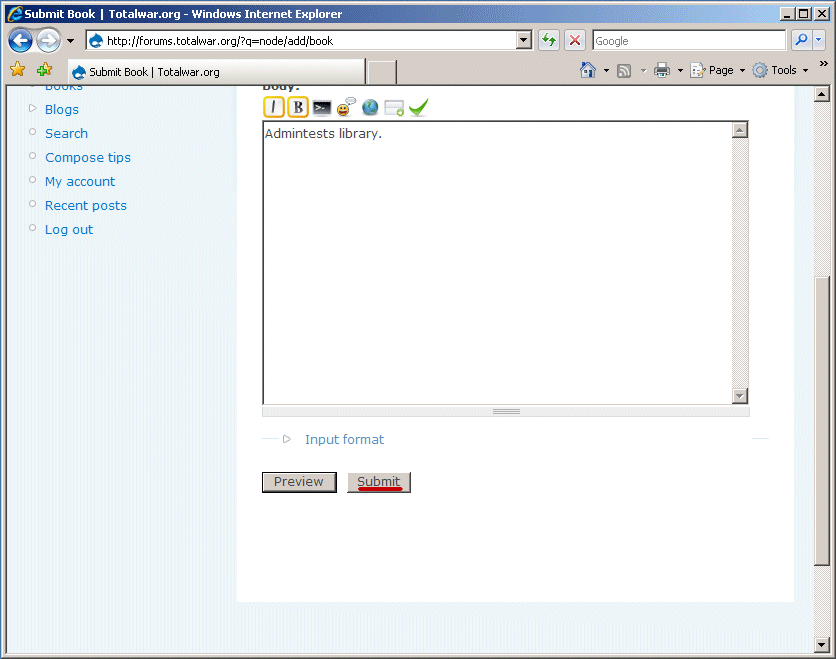
Task: Click the address bar URL field
Action: tap(301, 41)
